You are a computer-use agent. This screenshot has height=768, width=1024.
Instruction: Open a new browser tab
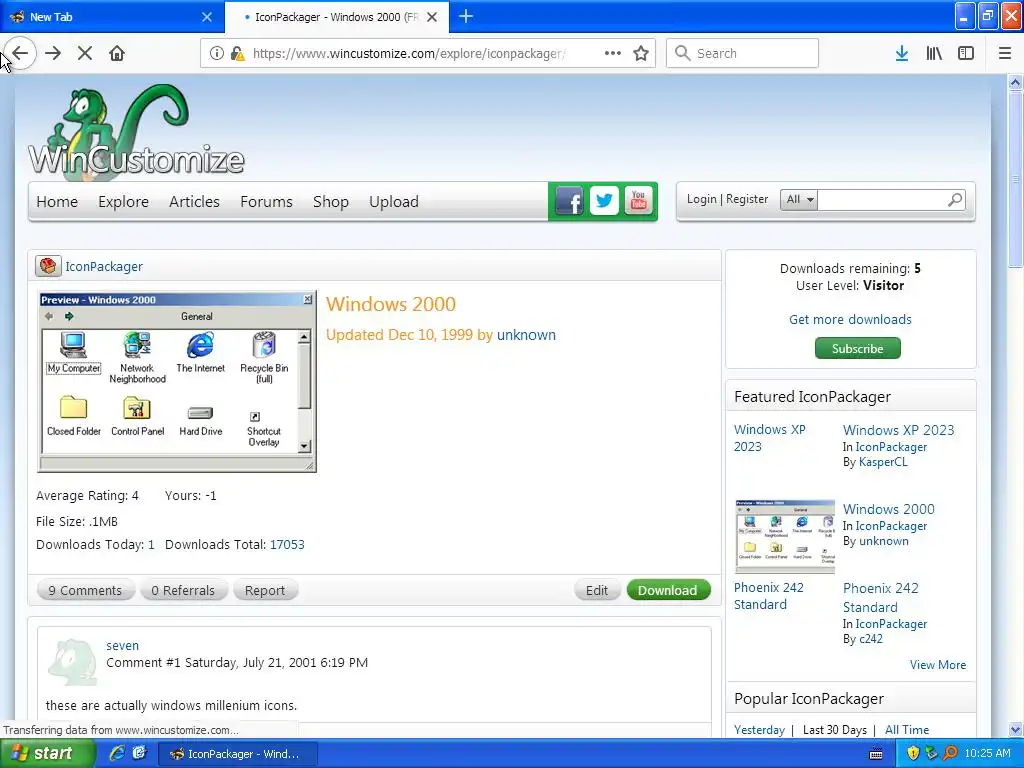click(466, 16)
